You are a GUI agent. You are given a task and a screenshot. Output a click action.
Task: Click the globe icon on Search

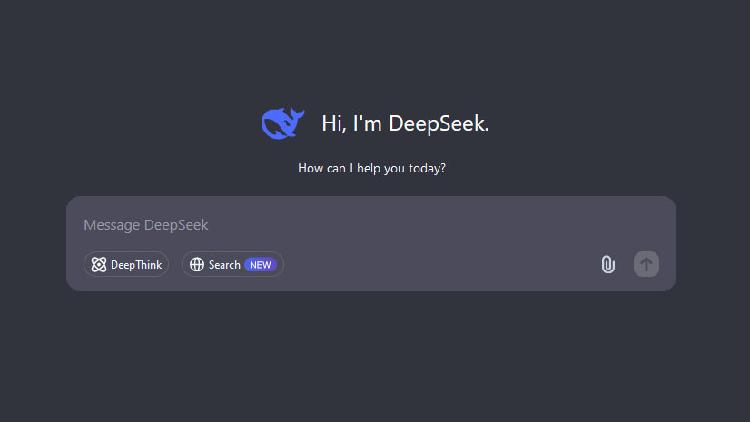pos(197,265)
